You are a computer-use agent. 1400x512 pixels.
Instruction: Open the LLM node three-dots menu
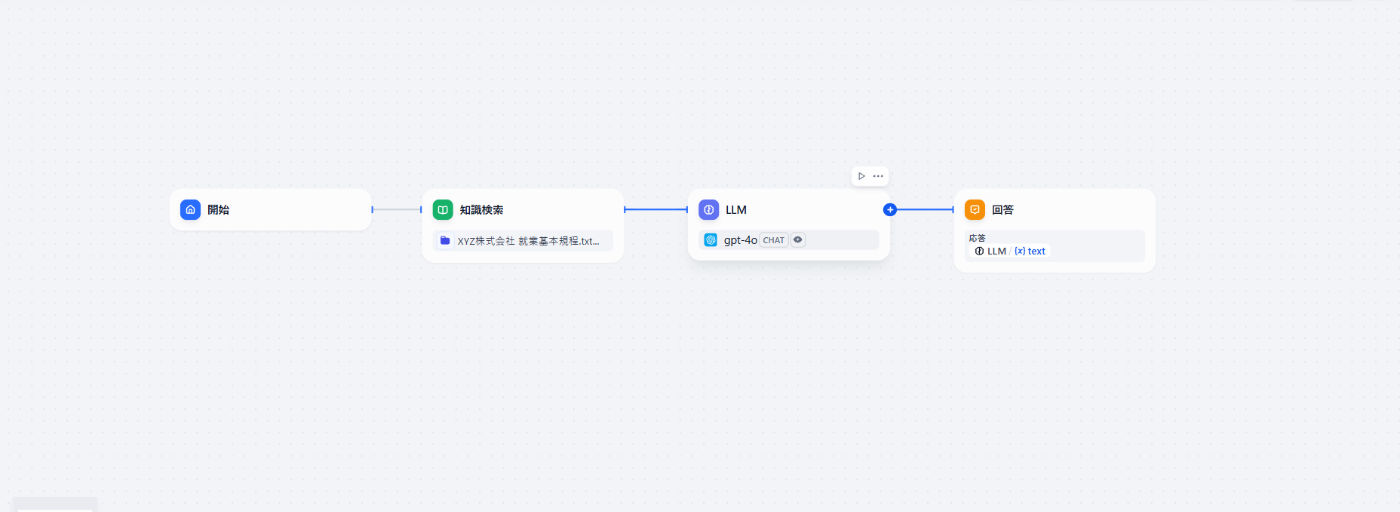pos(878,176)
